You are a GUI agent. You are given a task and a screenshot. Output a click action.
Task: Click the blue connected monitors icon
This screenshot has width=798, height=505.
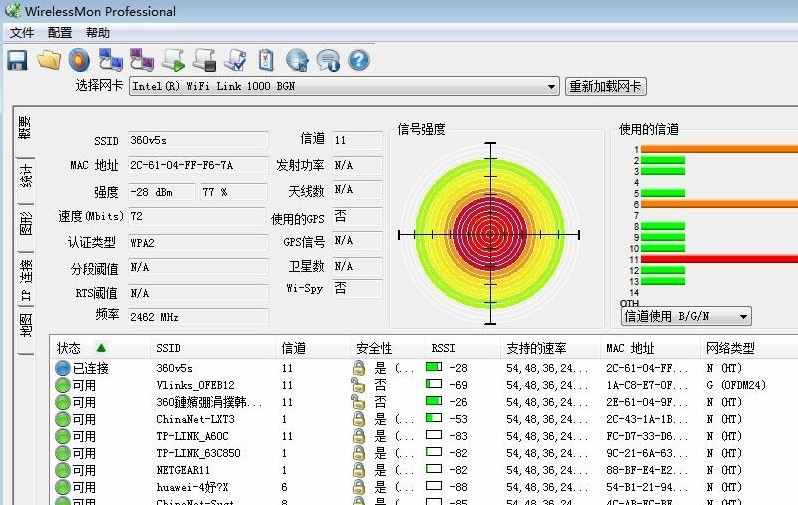pos(110,60)
